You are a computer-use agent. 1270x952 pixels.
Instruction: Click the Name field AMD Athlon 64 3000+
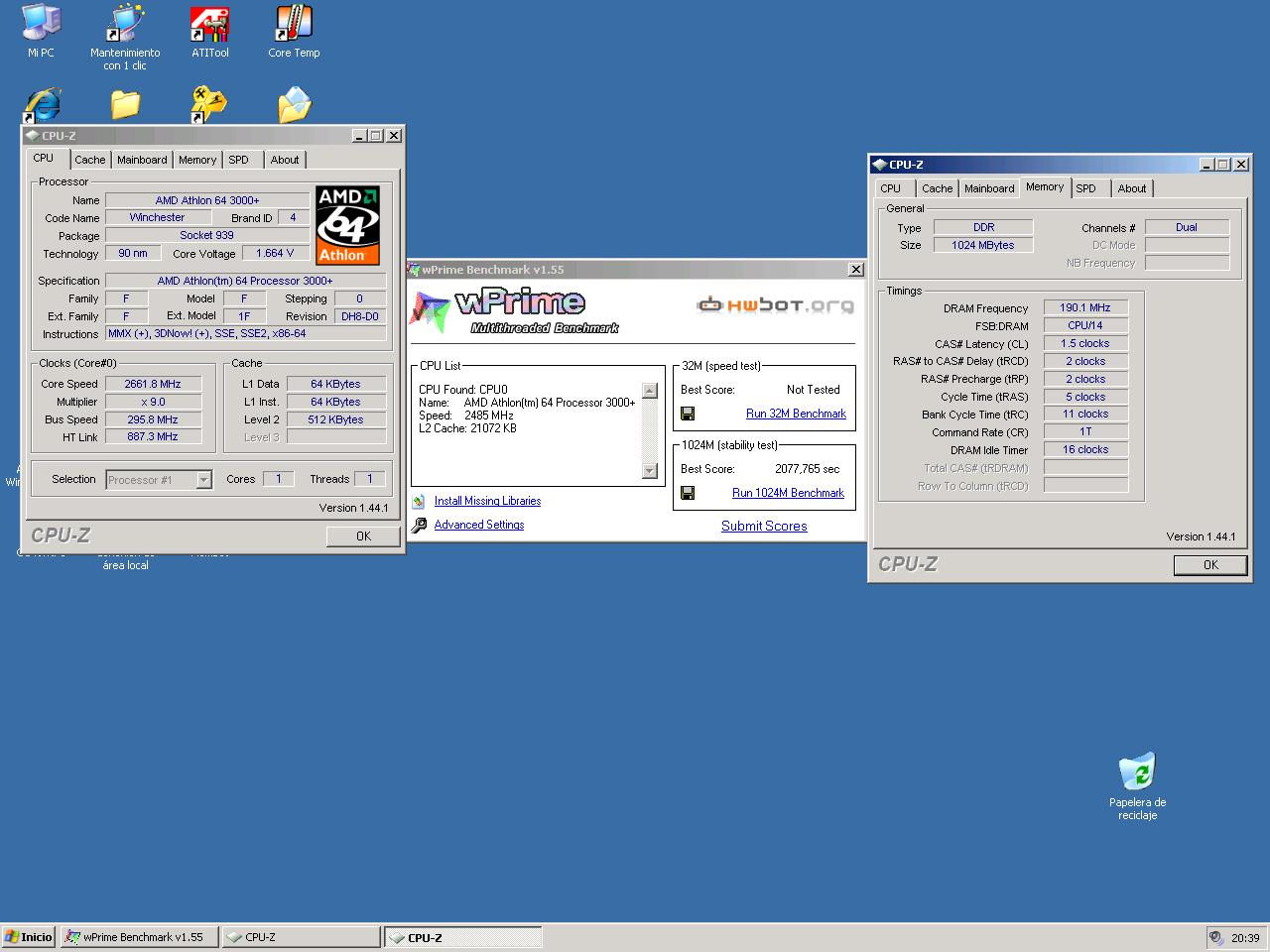point(207,200)
